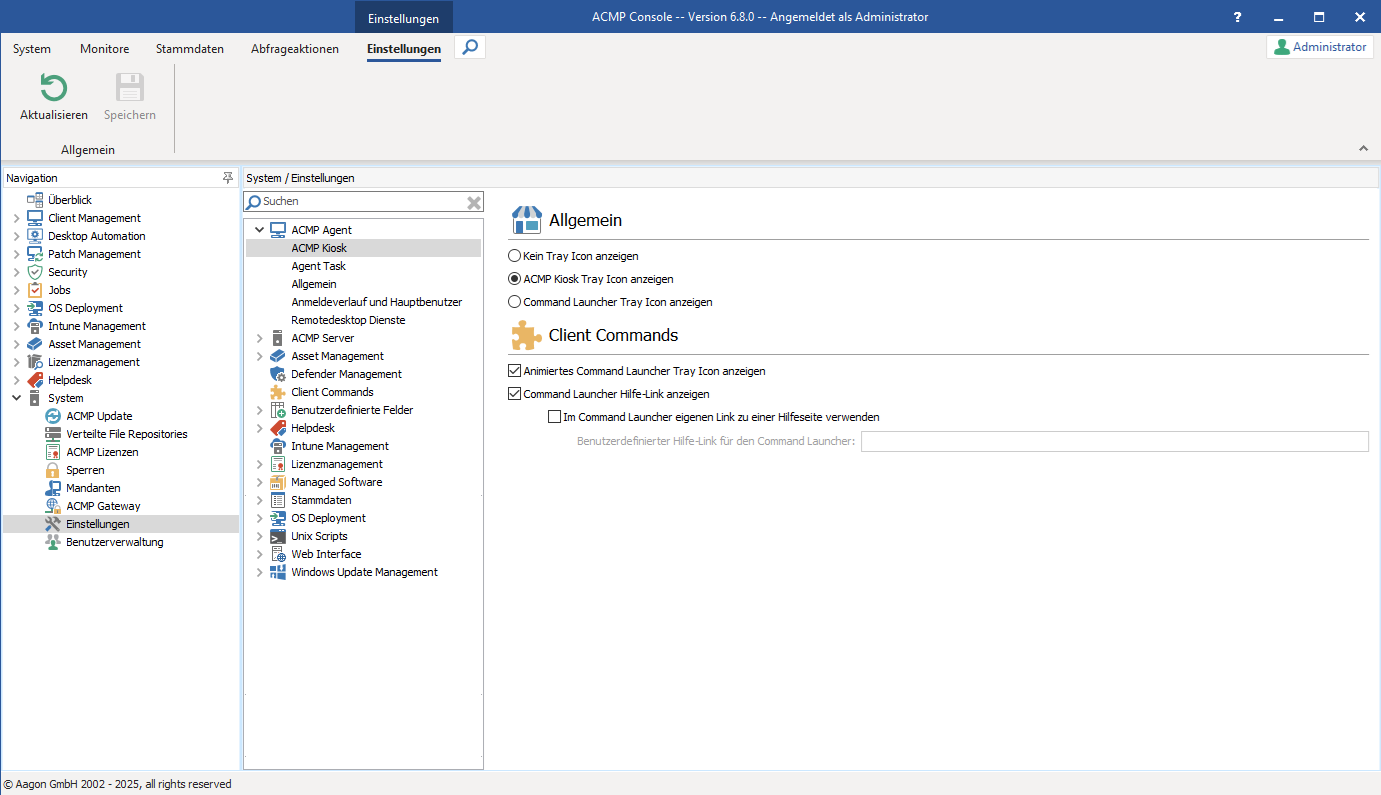Click the Administrator account button
The image size is (1381, 795).
pos(1319,47)
